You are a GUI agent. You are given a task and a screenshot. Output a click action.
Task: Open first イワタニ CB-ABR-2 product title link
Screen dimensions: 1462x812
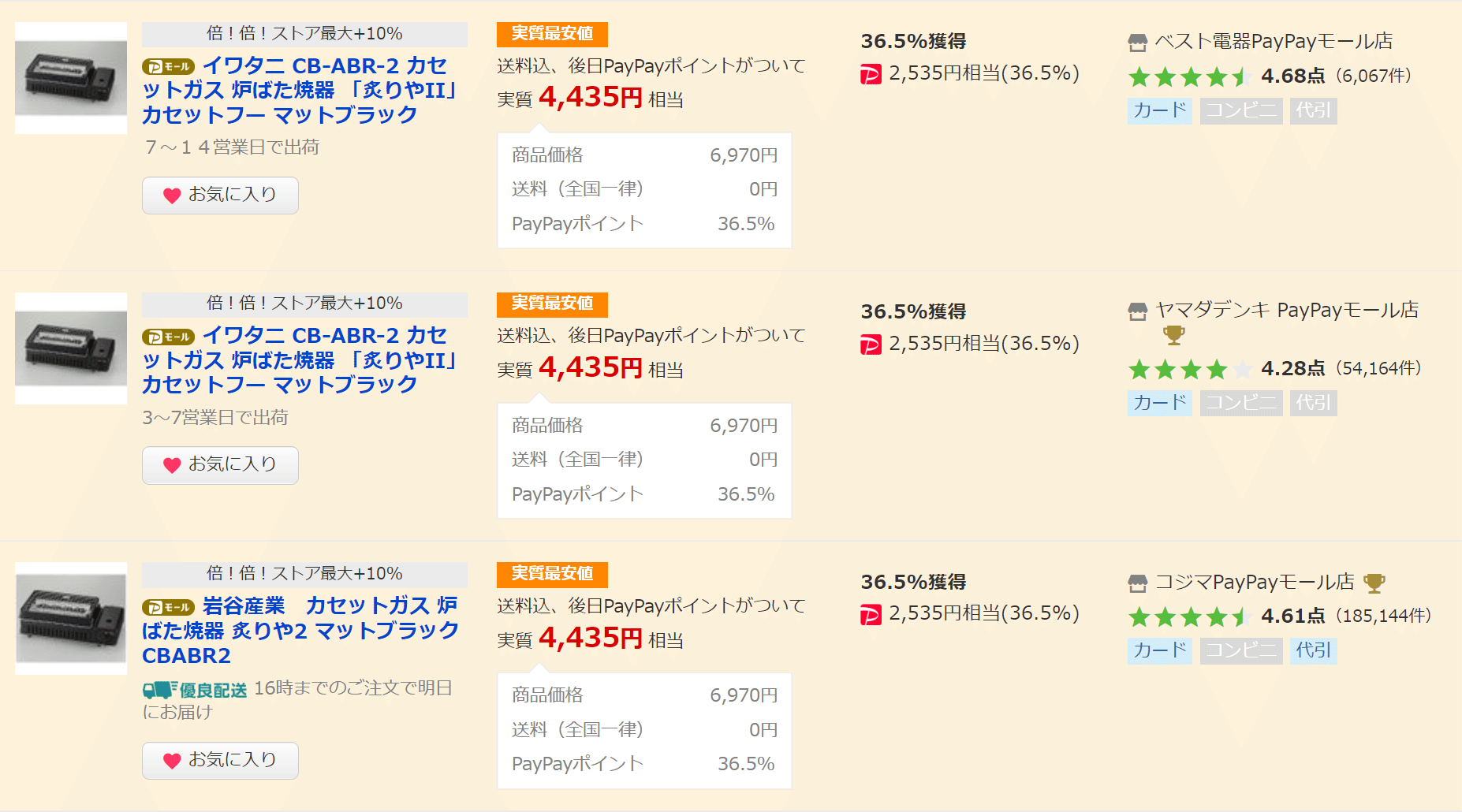300,90
